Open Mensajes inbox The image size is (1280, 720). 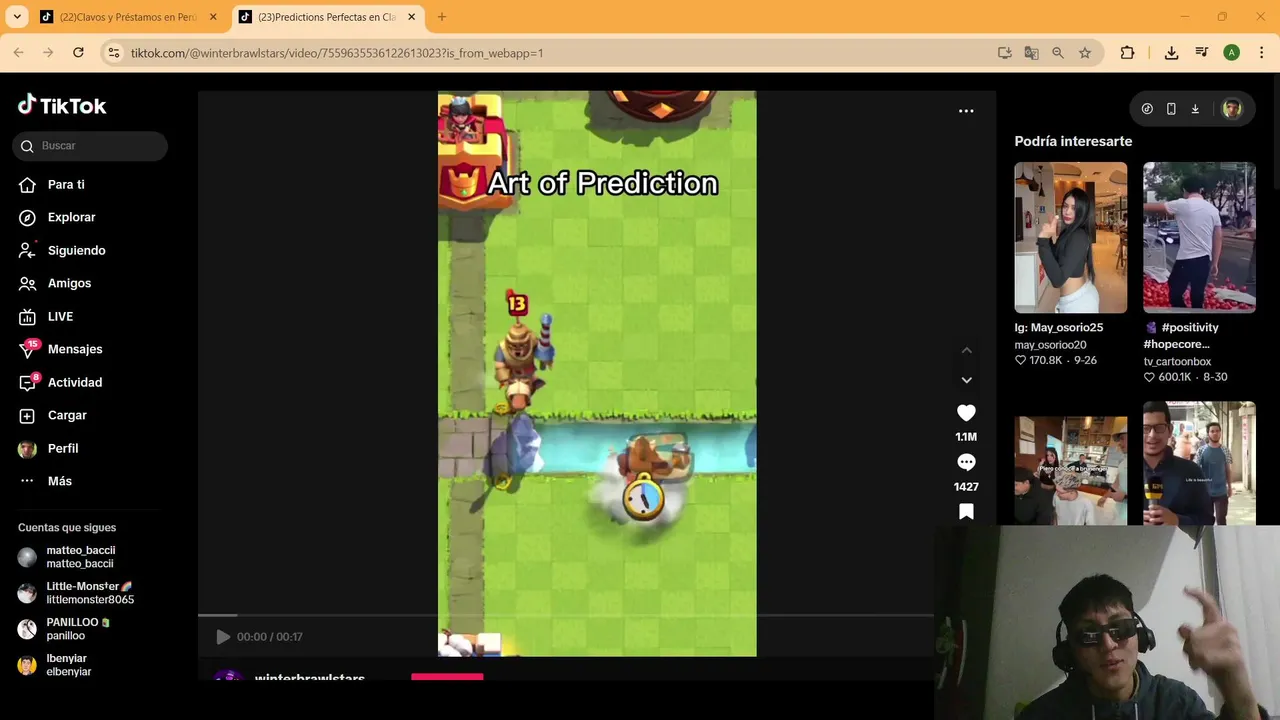coord(75,349)
